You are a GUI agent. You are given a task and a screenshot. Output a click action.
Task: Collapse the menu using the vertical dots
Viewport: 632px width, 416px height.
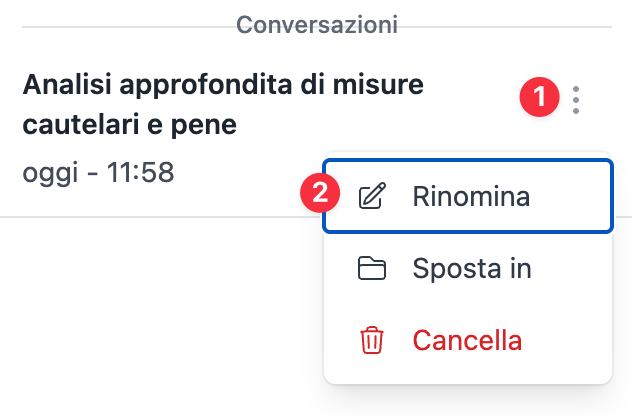click(576, 99)
